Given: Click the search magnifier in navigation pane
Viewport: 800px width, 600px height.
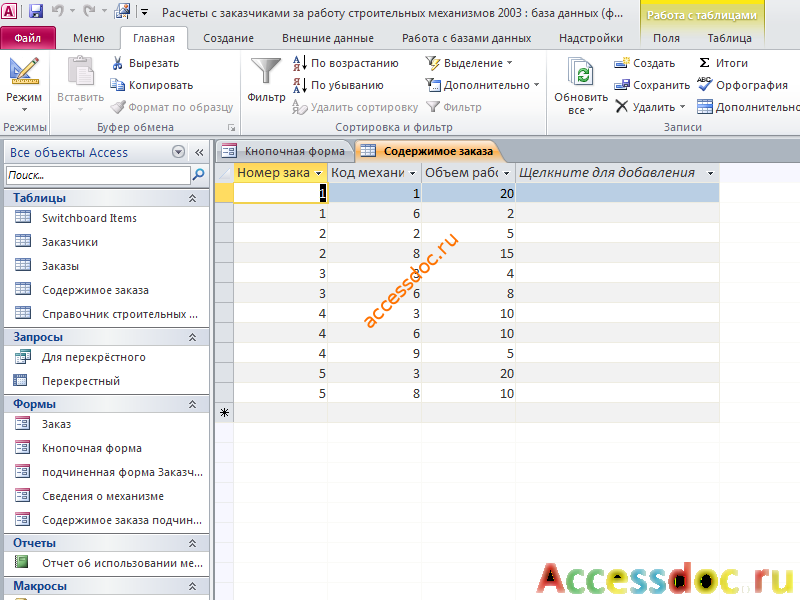Looking at the screenshot, I should point(198,175).
